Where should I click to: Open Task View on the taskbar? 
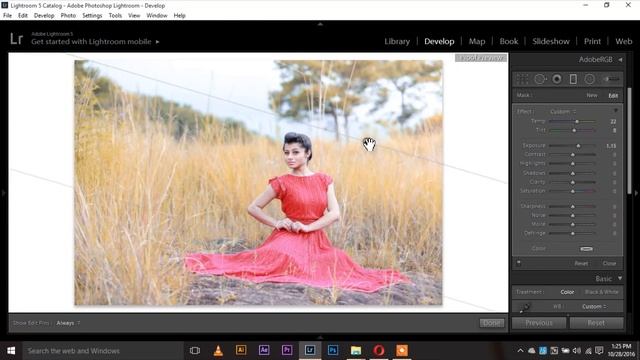pos(195,350)
